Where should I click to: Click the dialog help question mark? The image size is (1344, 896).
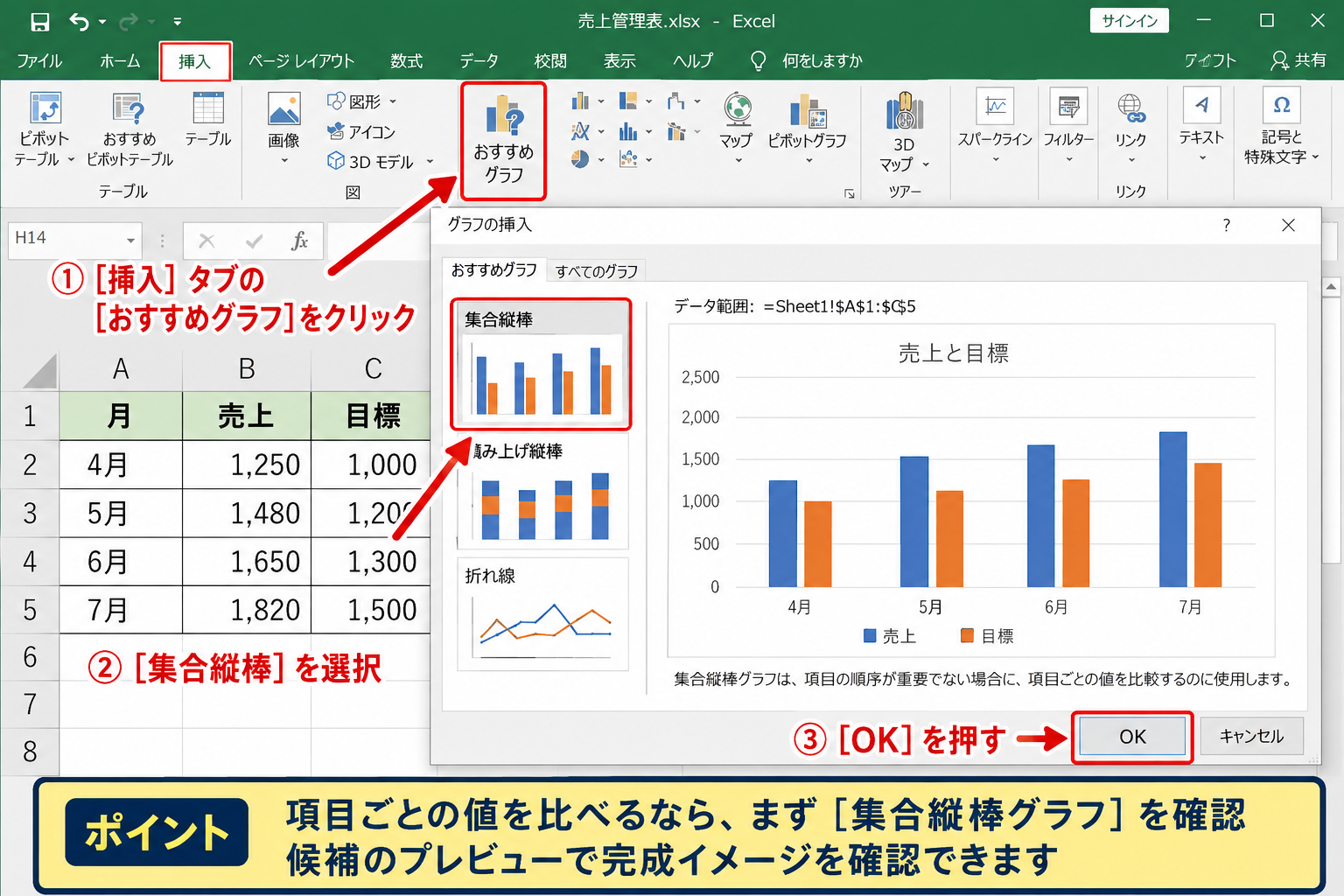[1227, 225]
